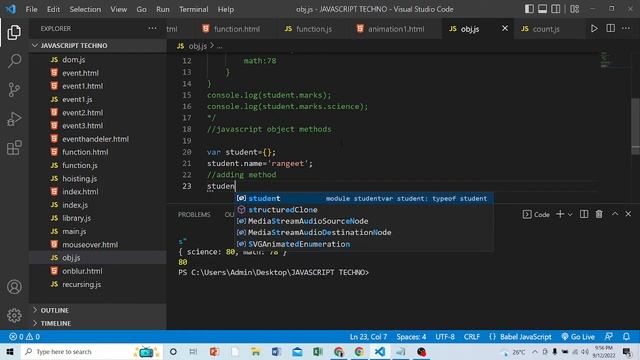Select obj.js file in the explorer

(98, 258)
